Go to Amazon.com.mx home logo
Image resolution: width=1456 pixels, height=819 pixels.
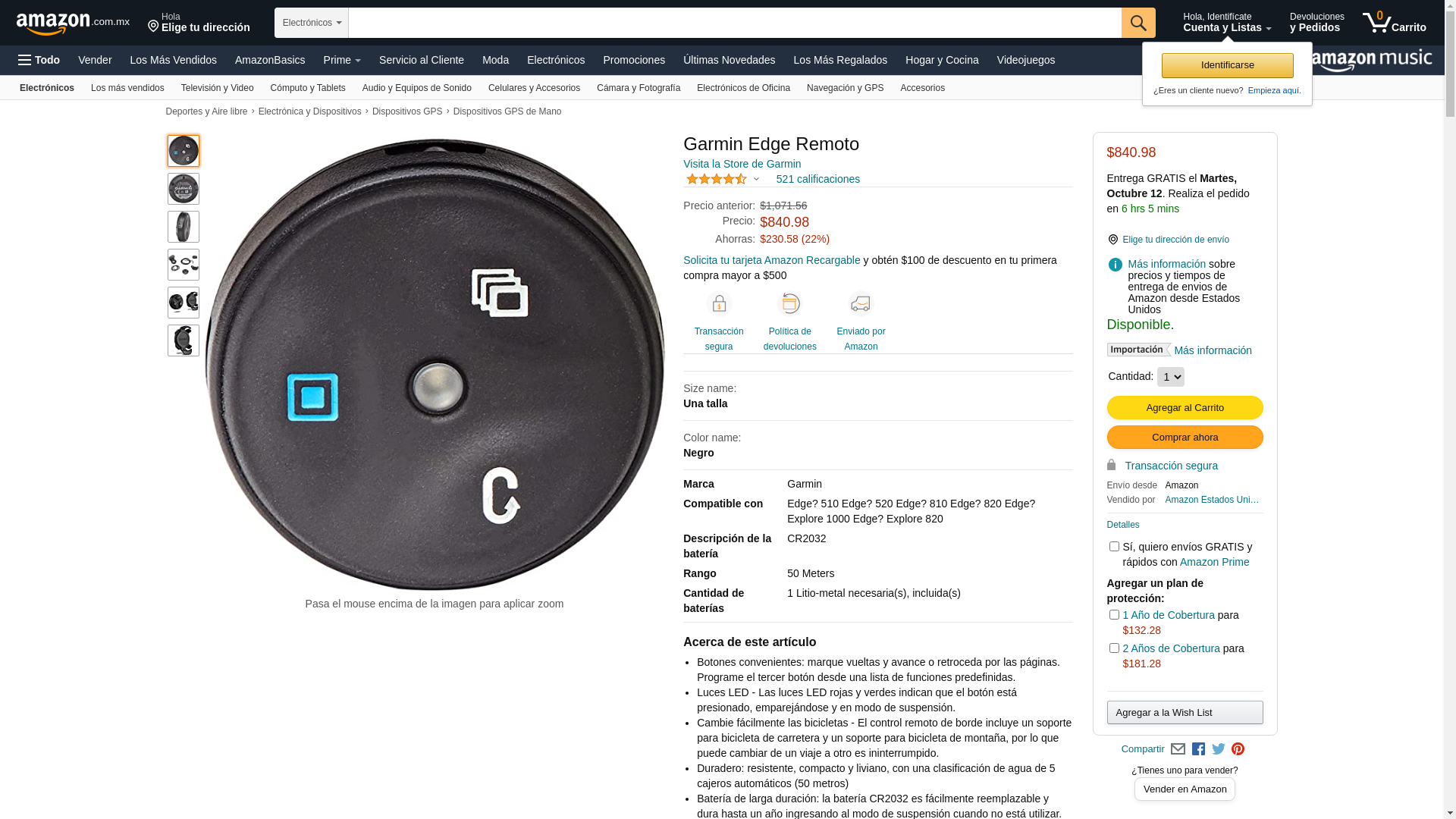coord(73,24)
